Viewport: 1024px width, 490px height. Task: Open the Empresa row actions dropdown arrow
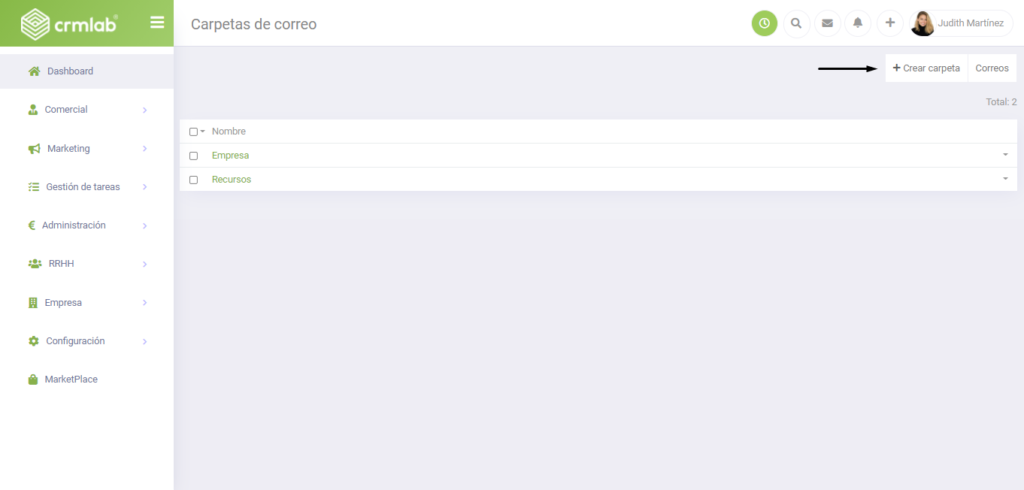pyautogui.click(x=1005, y=155)
